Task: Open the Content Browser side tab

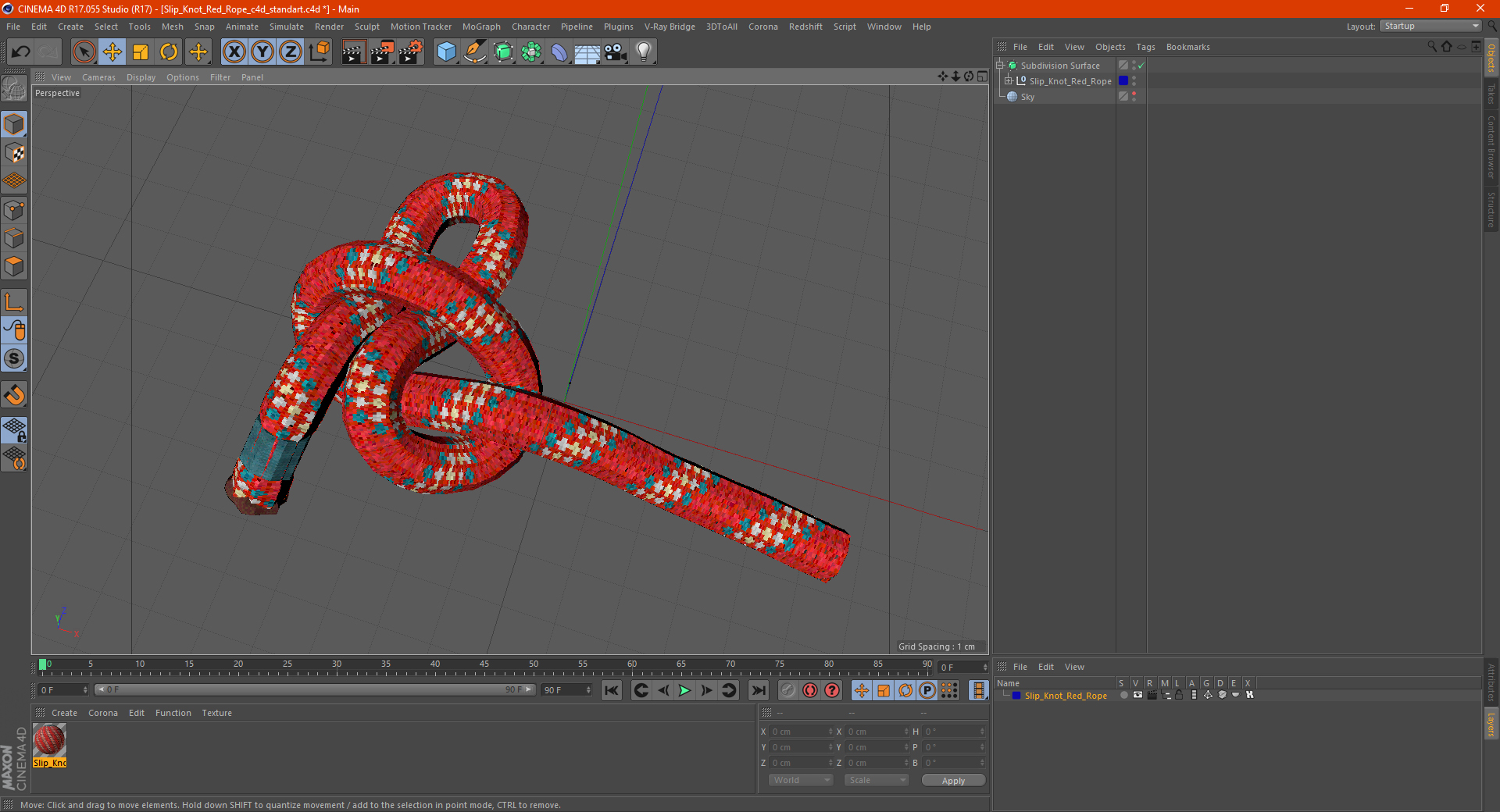Action: (1491, 147)
